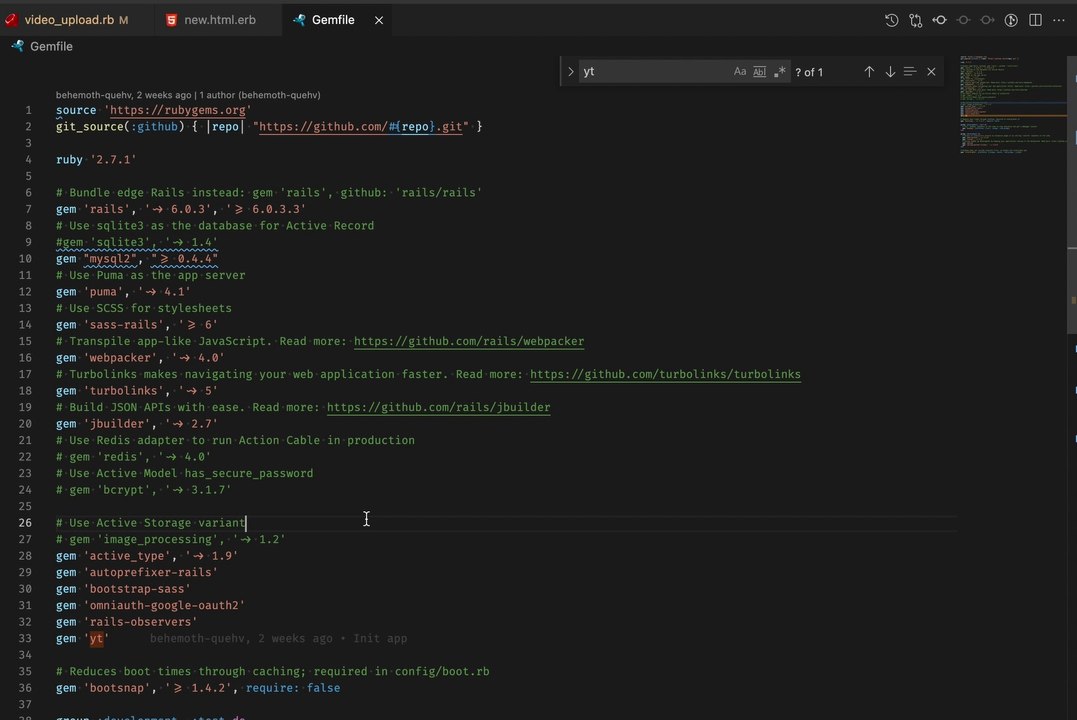Open the rails/webpacker GitHub link
This screenshot has height=720, width=1077.
point(469,341)
